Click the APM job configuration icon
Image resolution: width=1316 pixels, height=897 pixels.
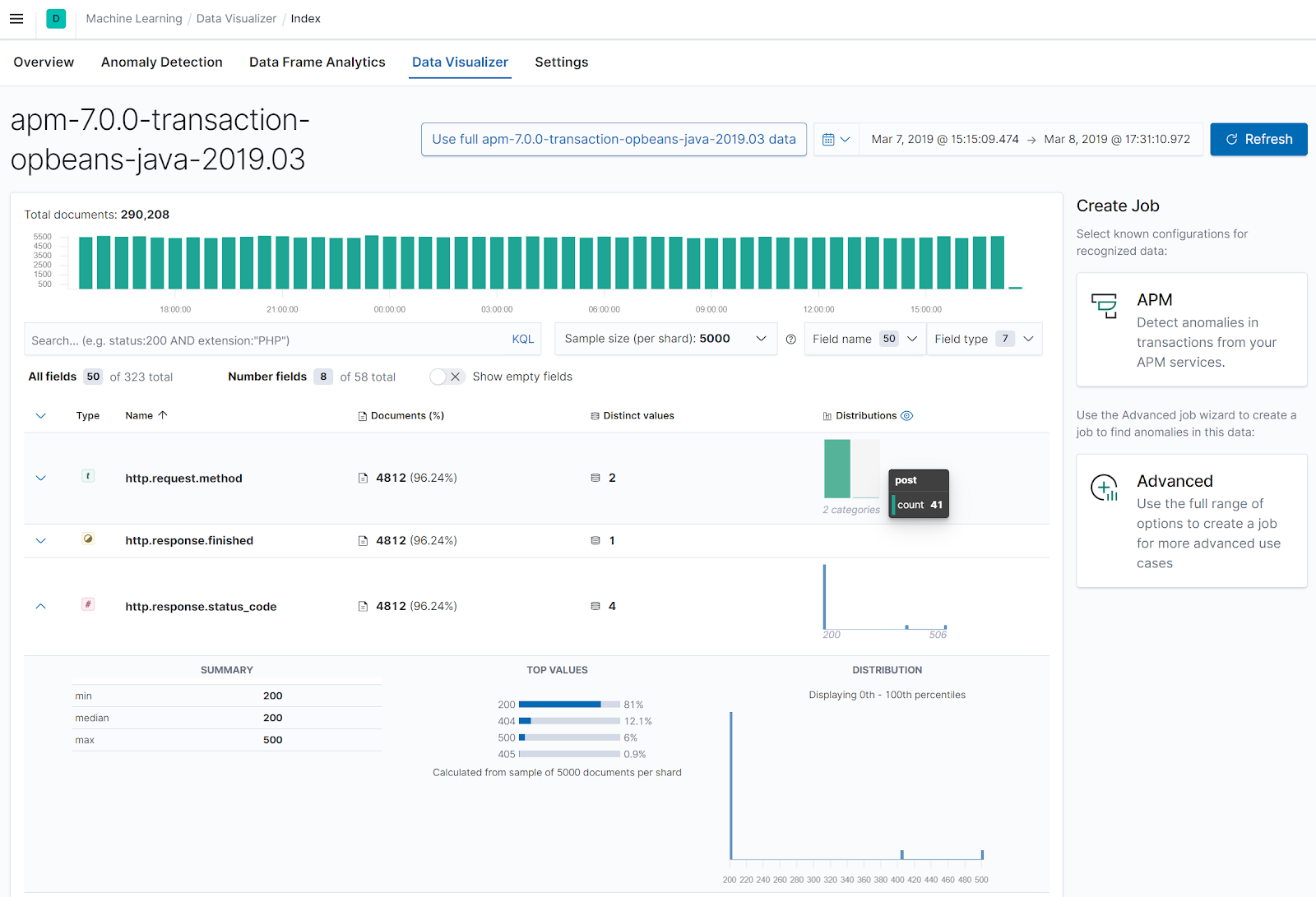pyautogui.click(x=1104, y=306)
